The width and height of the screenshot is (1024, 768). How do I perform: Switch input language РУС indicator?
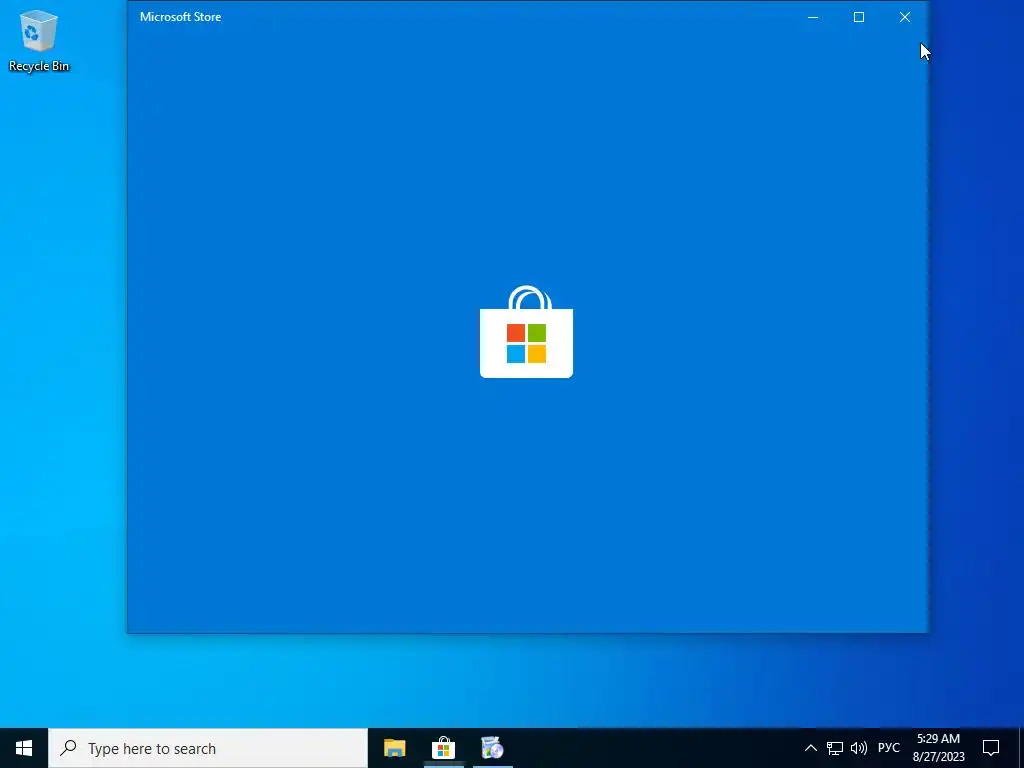[x=889, y=748]
